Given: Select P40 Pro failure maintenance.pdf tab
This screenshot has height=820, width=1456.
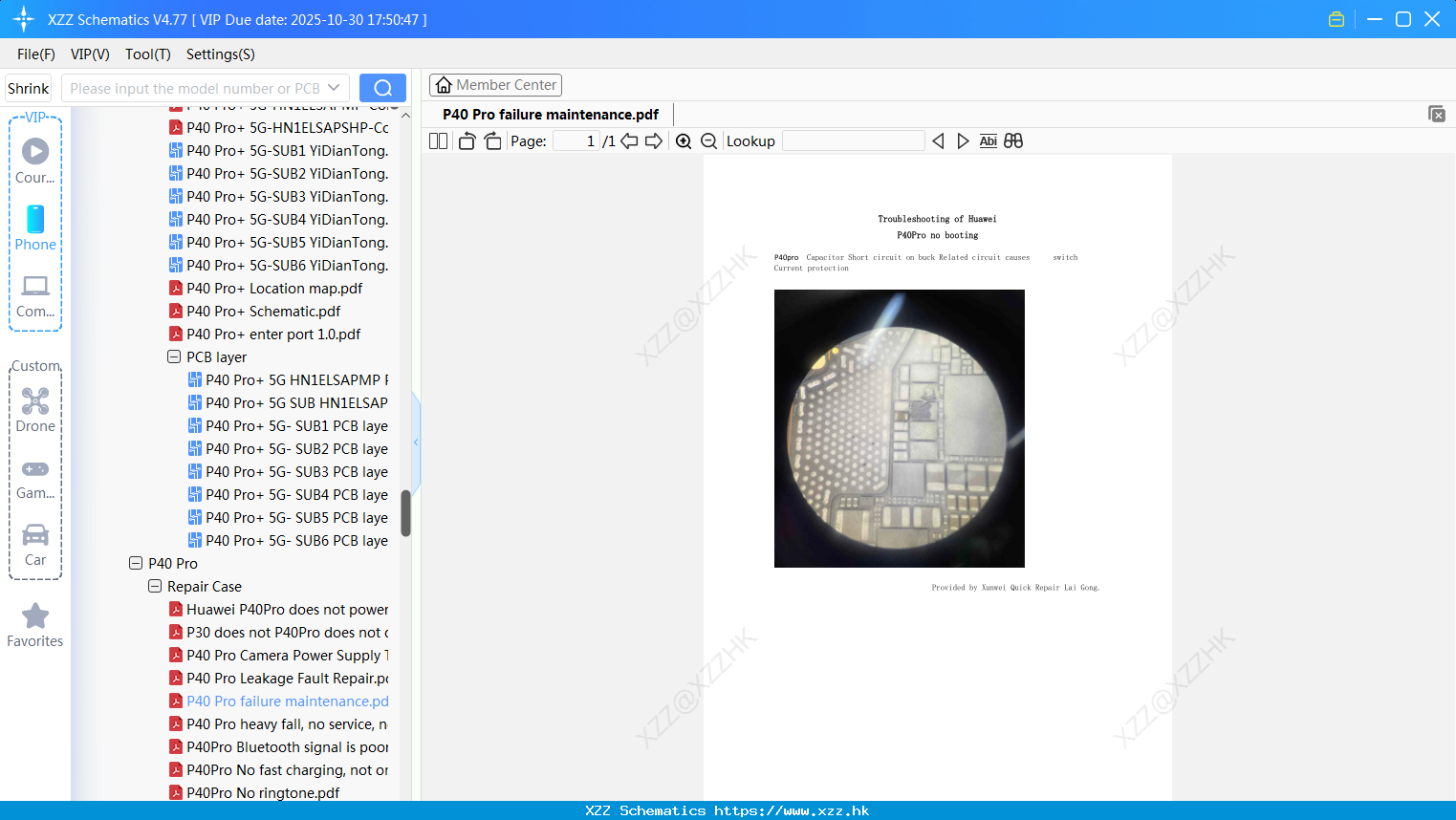Looking at the screenshot, I should tap(551, 115).
